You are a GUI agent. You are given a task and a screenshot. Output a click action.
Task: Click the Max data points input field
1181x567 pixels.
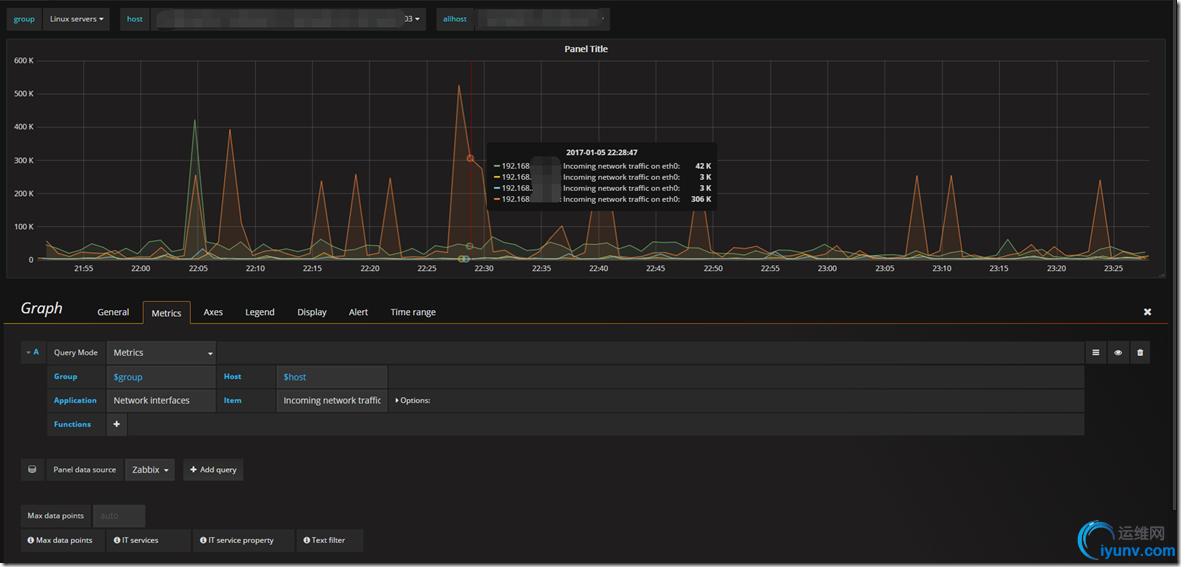tap(119, 516)
